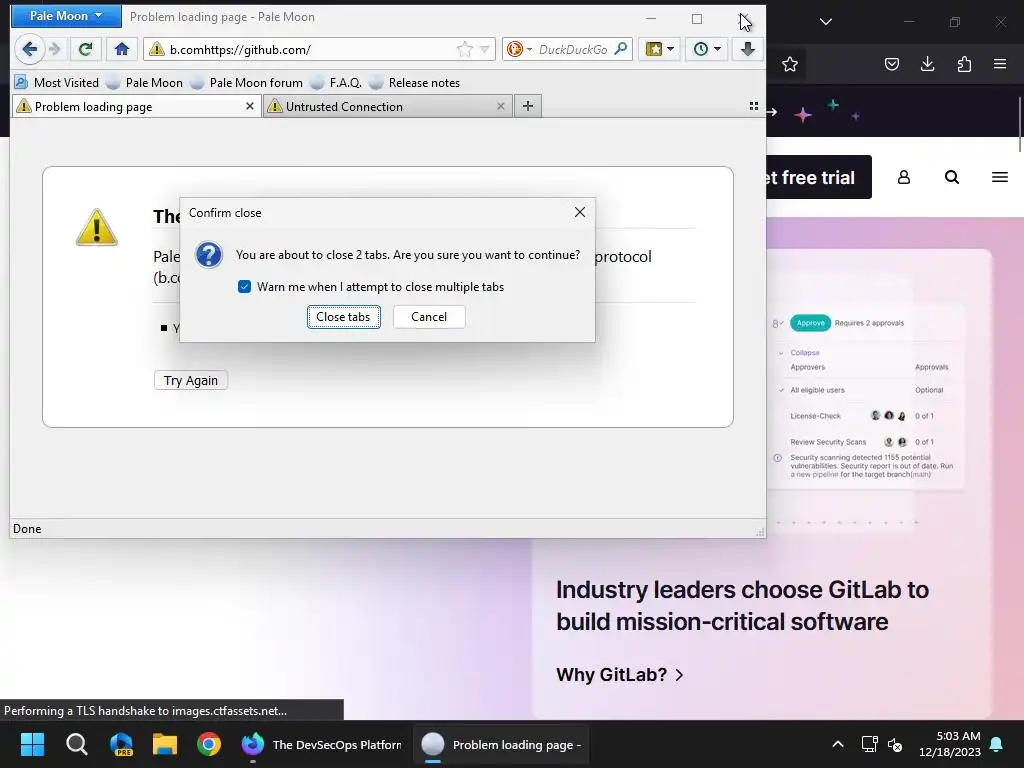
Task: Show all tabs grid icon
Action: [x=754, y=106]
